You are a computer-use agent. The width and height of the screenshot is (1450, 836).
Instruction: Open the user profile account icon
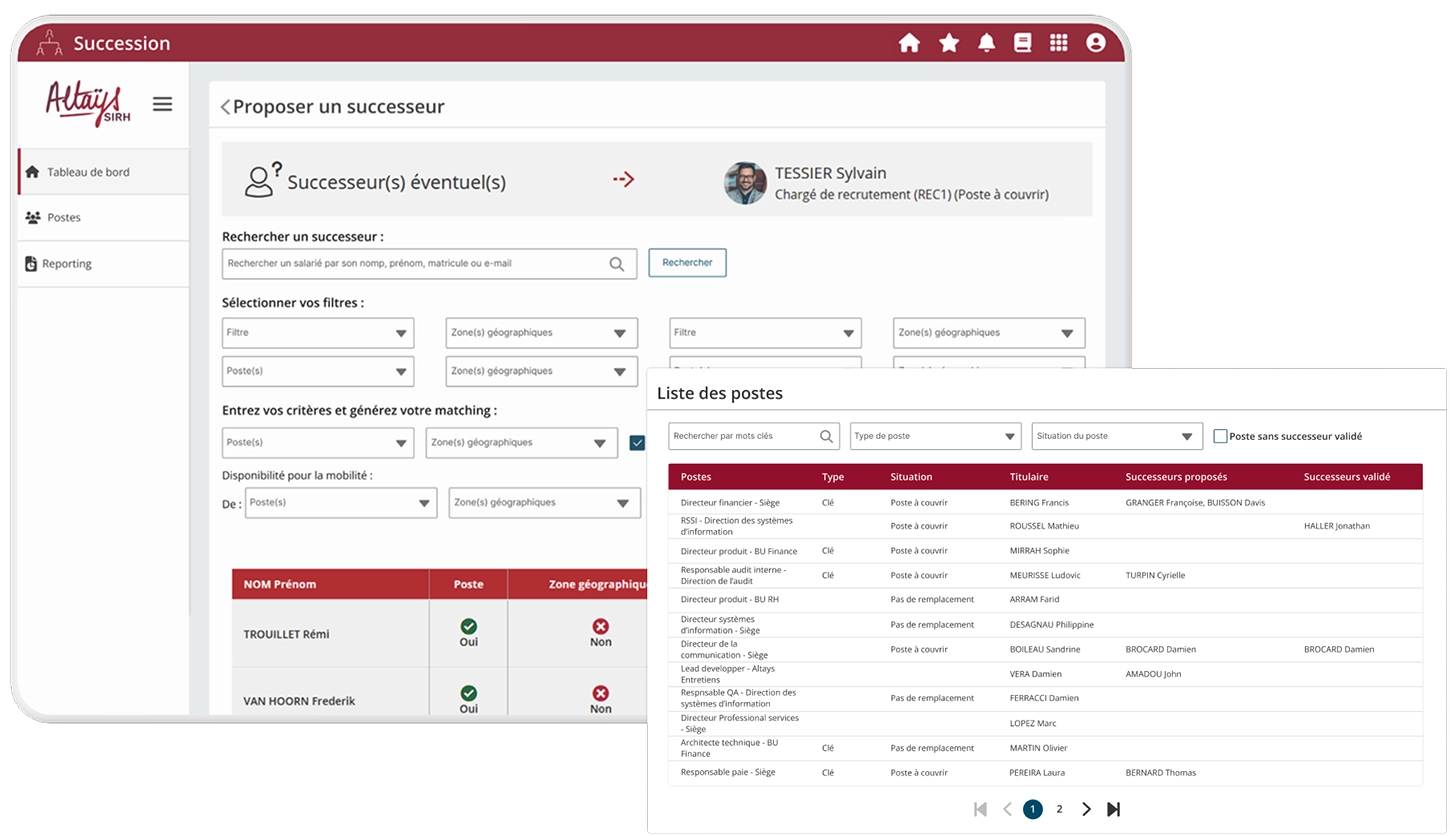[1095, 43]
